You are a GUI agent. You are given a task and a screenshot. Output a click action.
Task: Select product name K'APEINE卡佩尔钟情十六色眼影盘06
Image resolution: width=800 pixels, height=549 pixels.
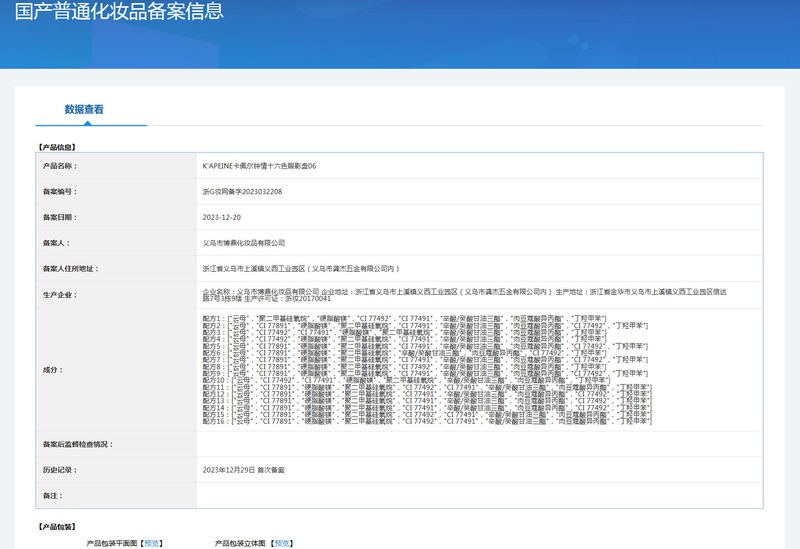point(259,166)
